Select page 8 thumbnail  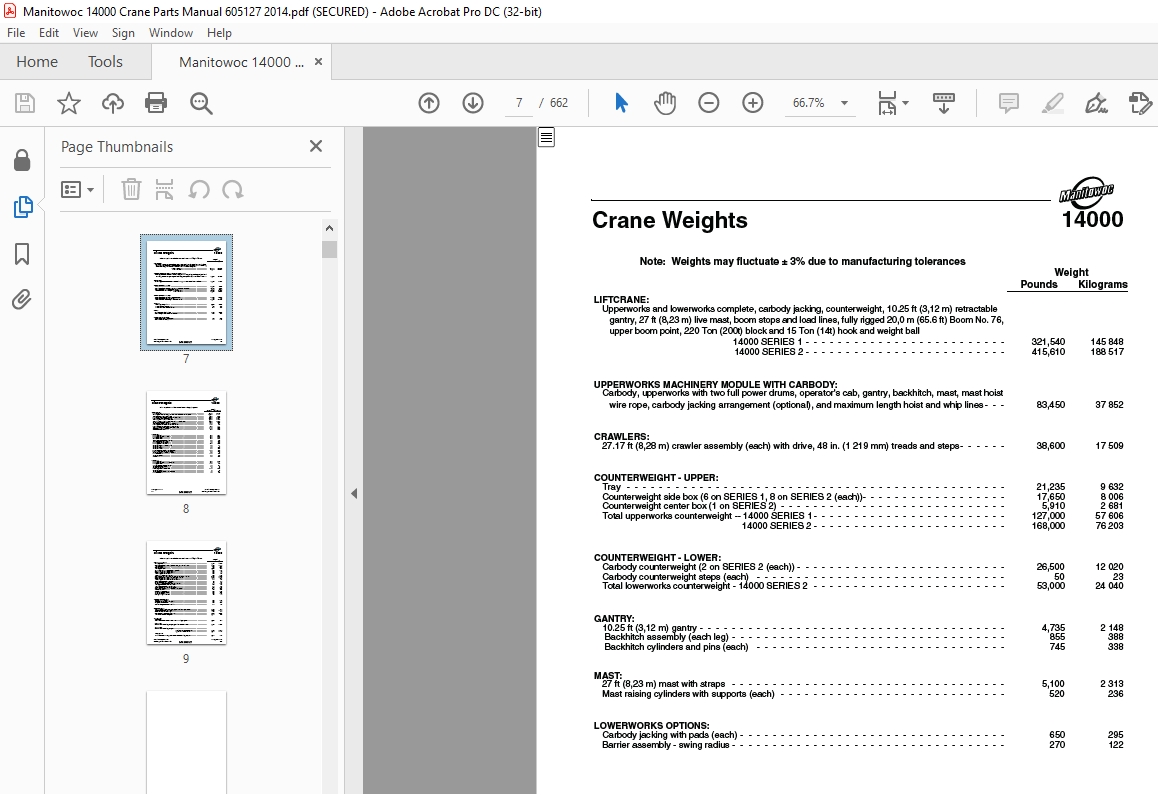(186, 442)
